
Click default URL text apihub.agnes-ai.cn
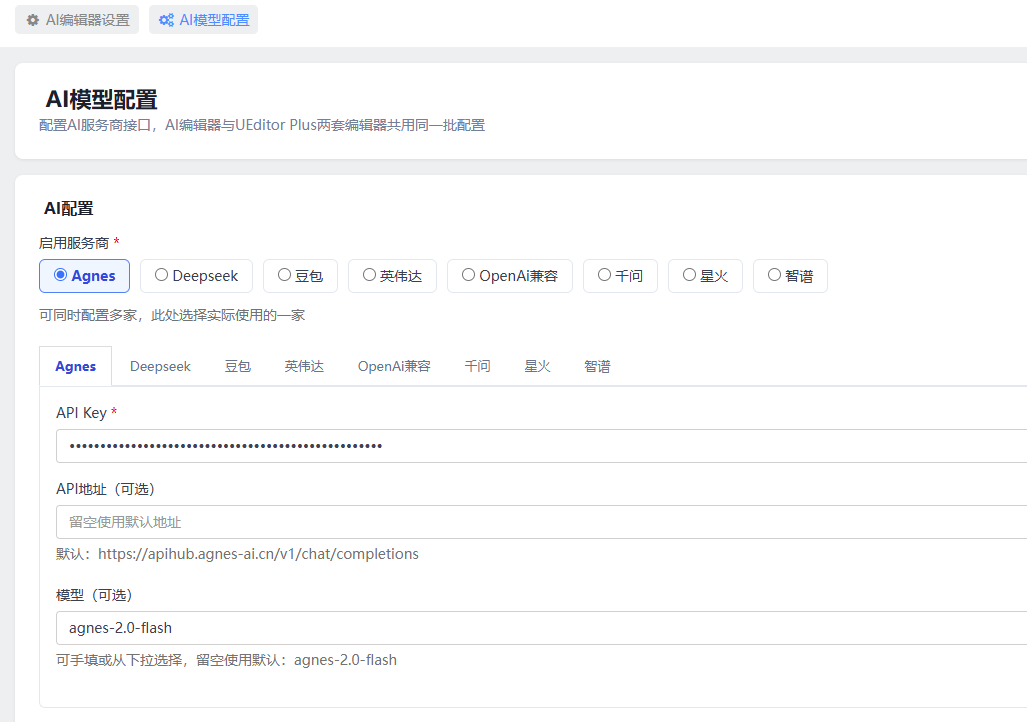click(x=258, y=554)
